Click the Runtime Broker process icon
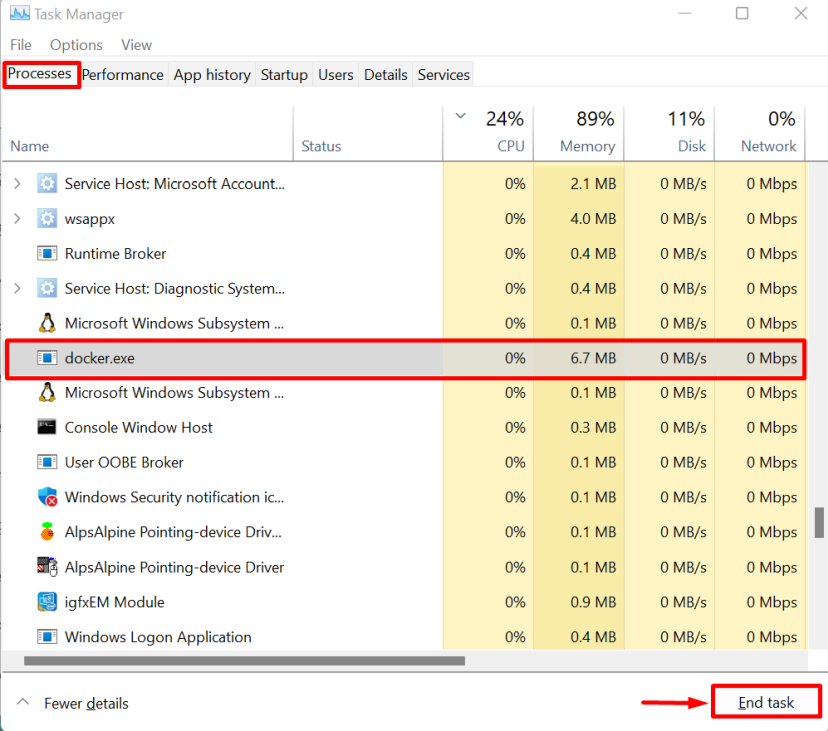The image size is (828, 731). pyautogui.click(x=47, y=254)
